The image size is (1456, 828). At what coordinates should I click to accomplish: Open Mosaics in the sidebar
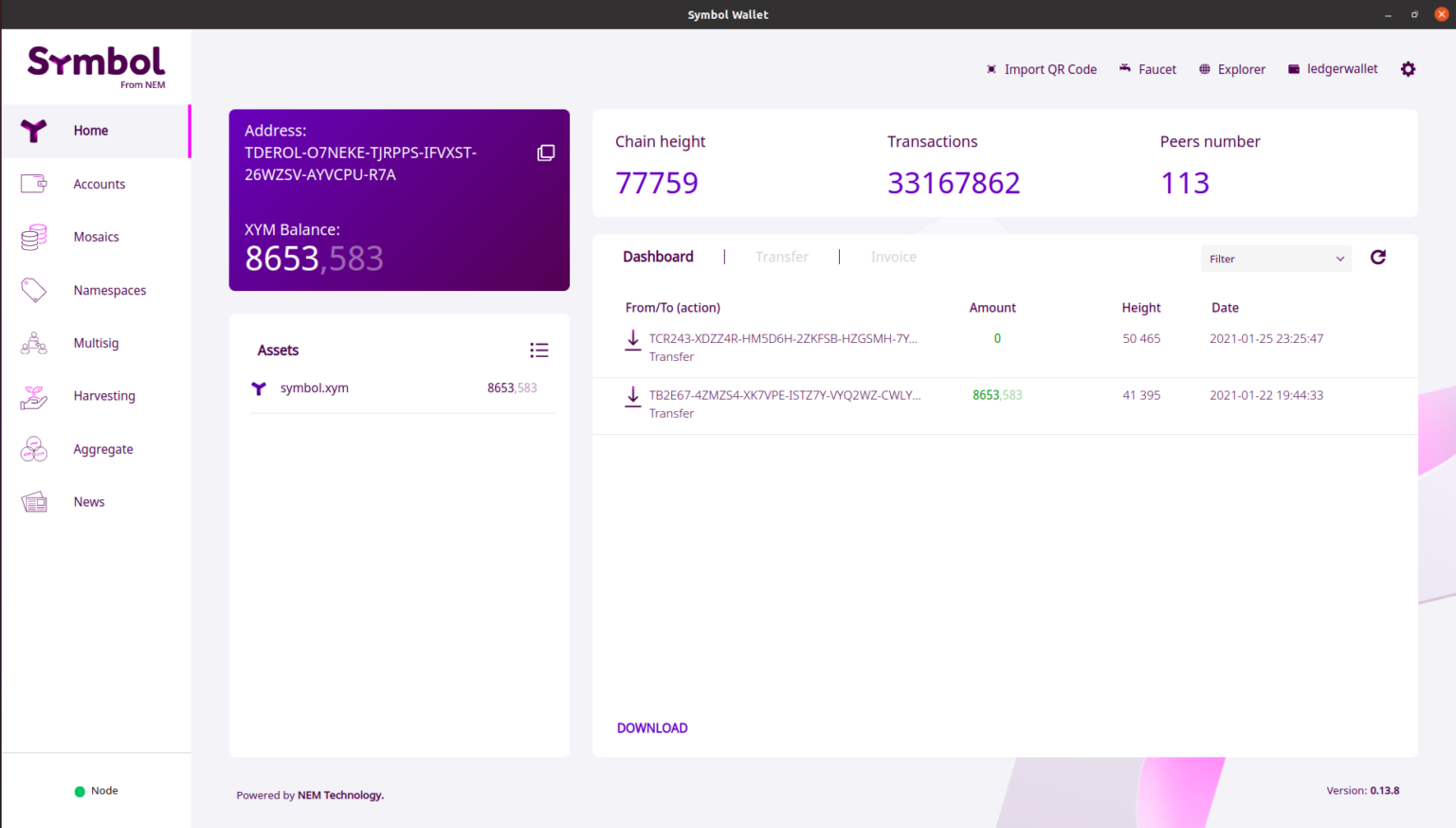coord(96,237)
